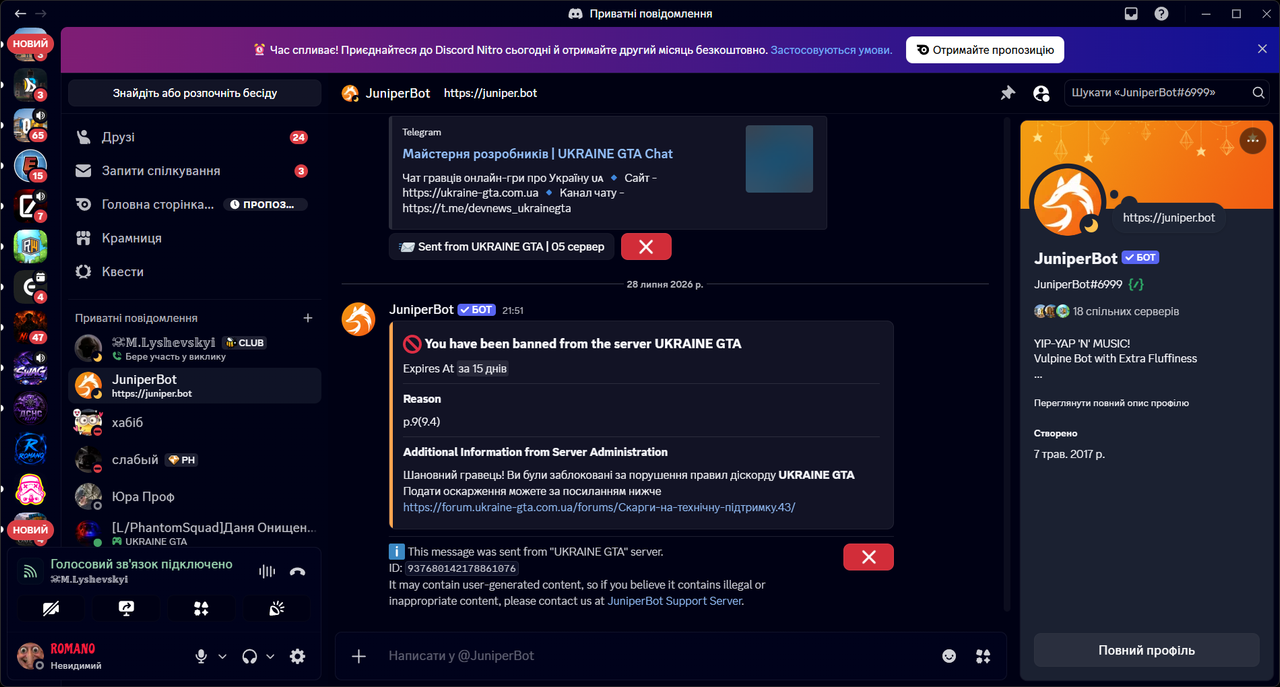Open server with red E icon, badge 15
The height and width of the screenshot is (687, 1280).
point(30,165)
